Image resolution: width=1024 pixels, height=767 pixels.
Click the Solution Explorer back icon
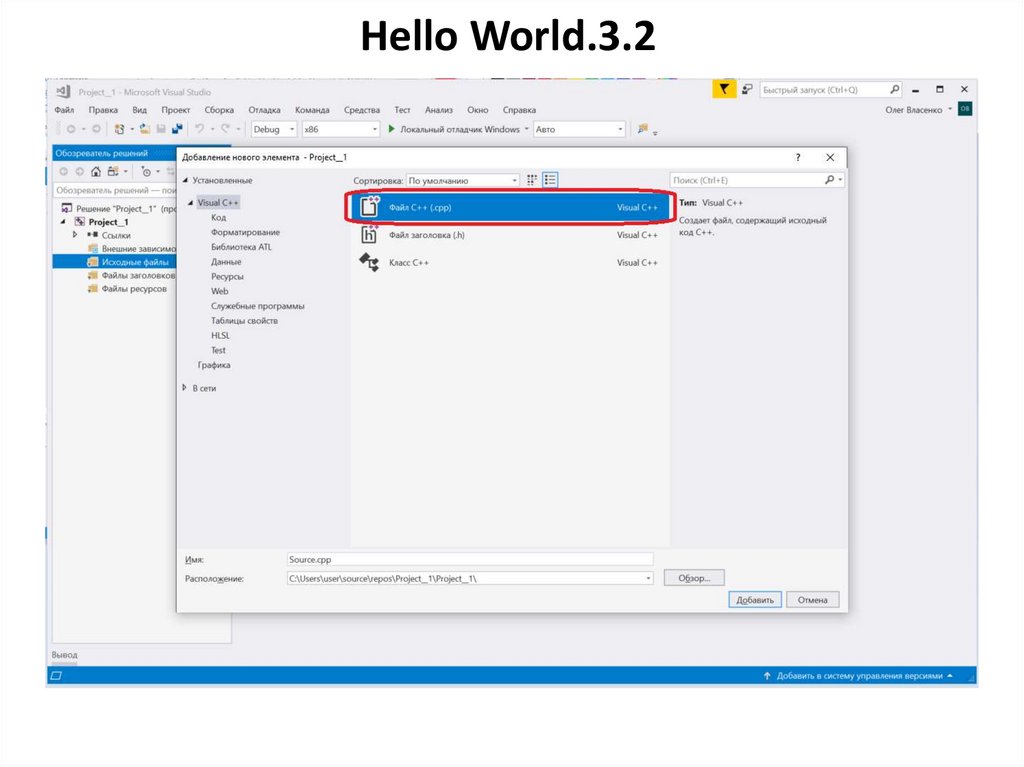point(63,172)
